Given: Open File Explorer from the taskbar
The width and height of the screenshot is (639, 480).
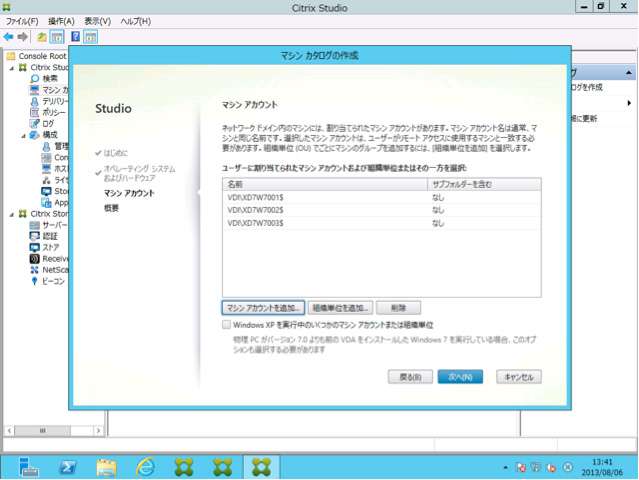Looking at the screenshot, I should coord(106,467).
